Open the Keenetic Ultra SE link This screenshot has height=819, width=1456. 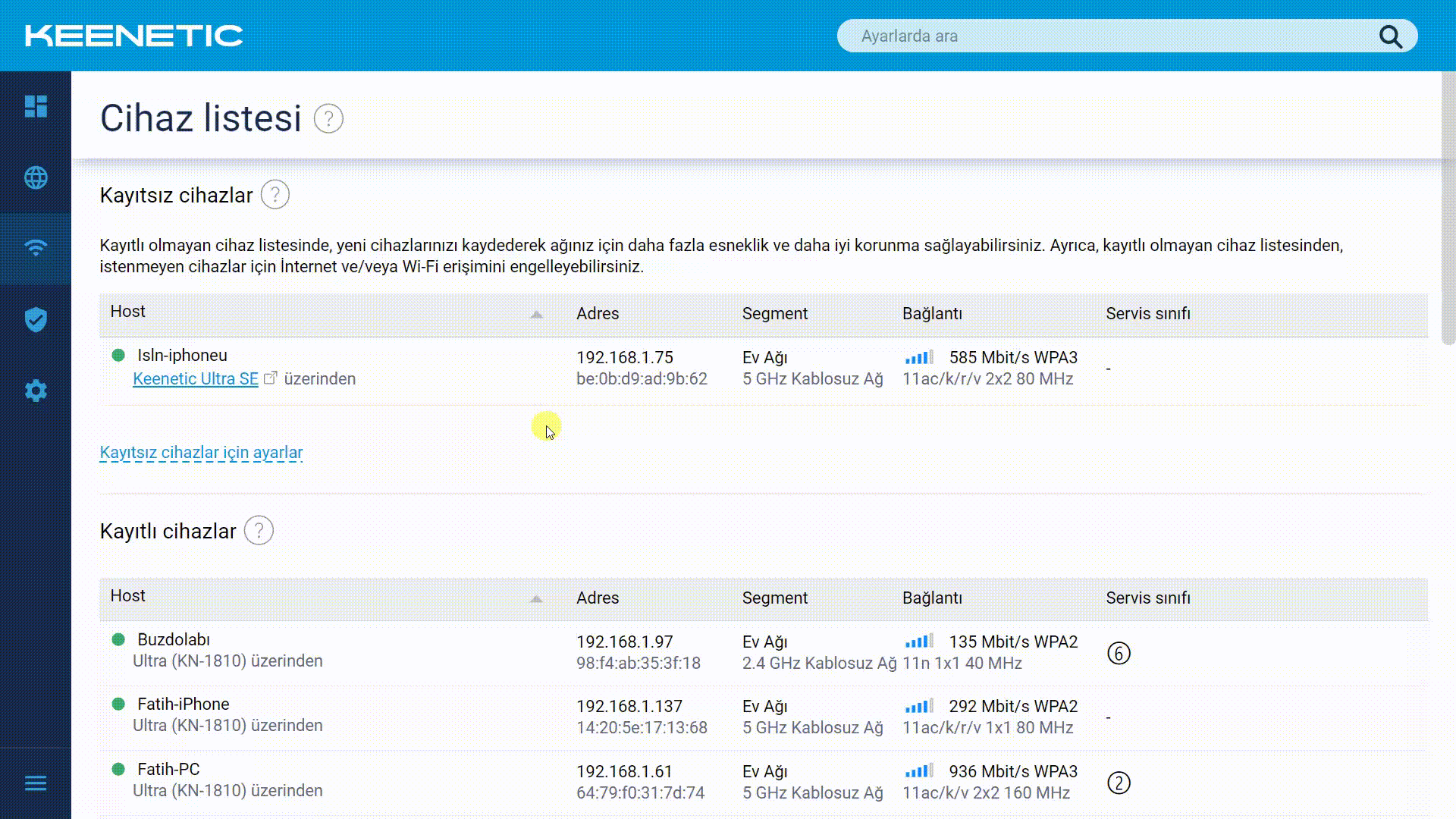[x=196, y=379]
